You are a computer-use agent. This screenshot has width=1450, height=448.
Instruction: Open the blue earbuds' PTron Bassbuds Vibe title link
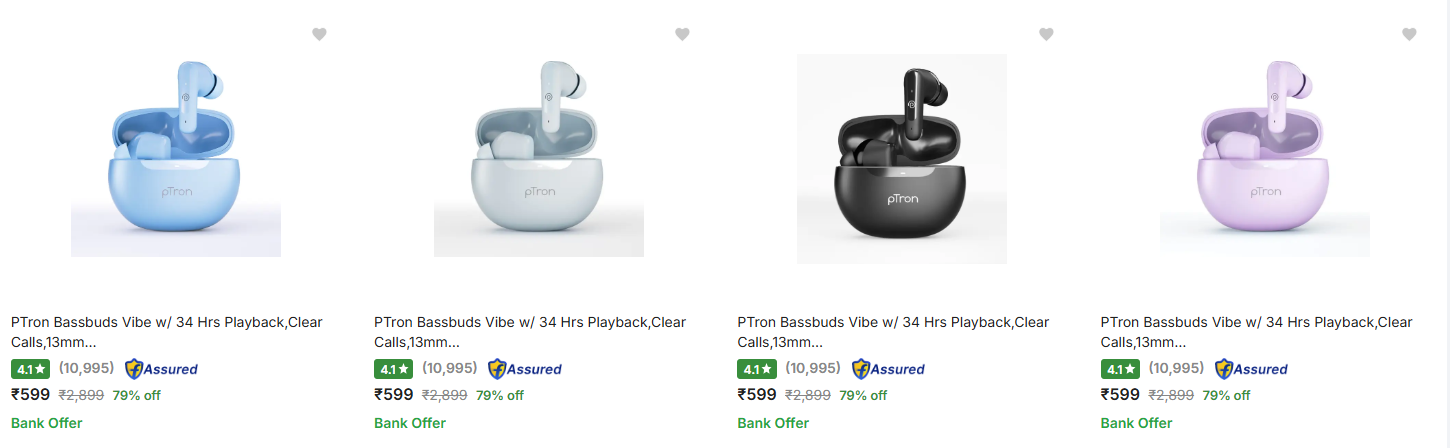click(x=167, y=332)
